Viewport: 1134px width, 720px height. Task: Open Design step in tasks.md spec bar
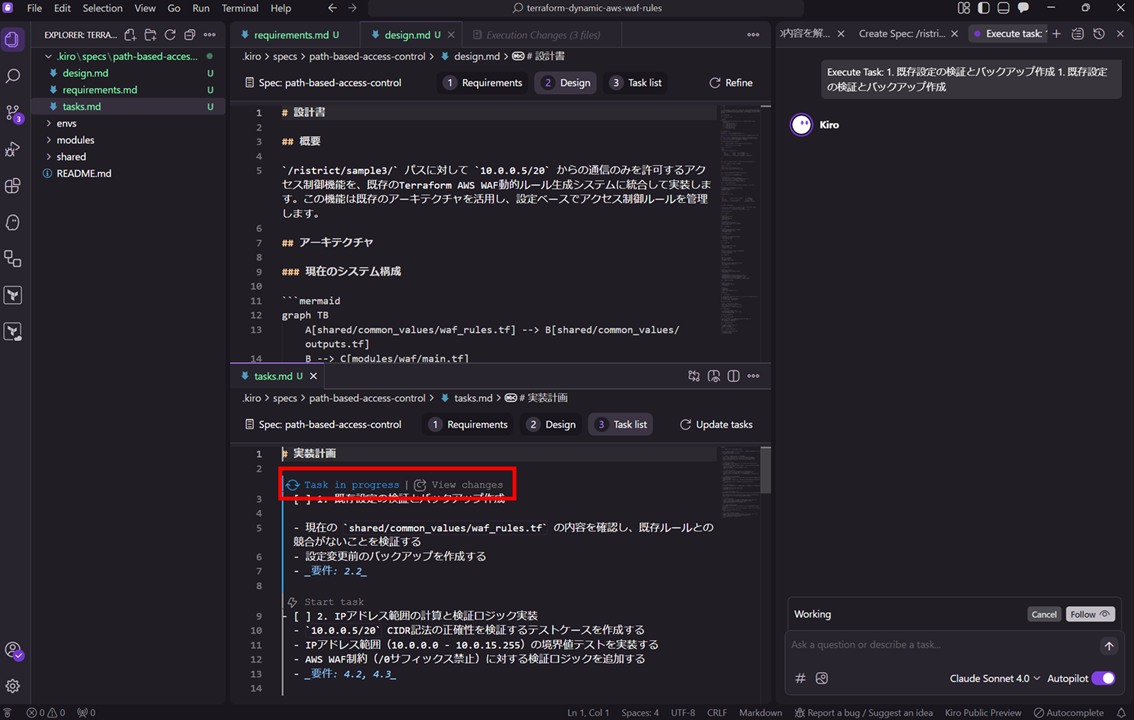[552, 424]
